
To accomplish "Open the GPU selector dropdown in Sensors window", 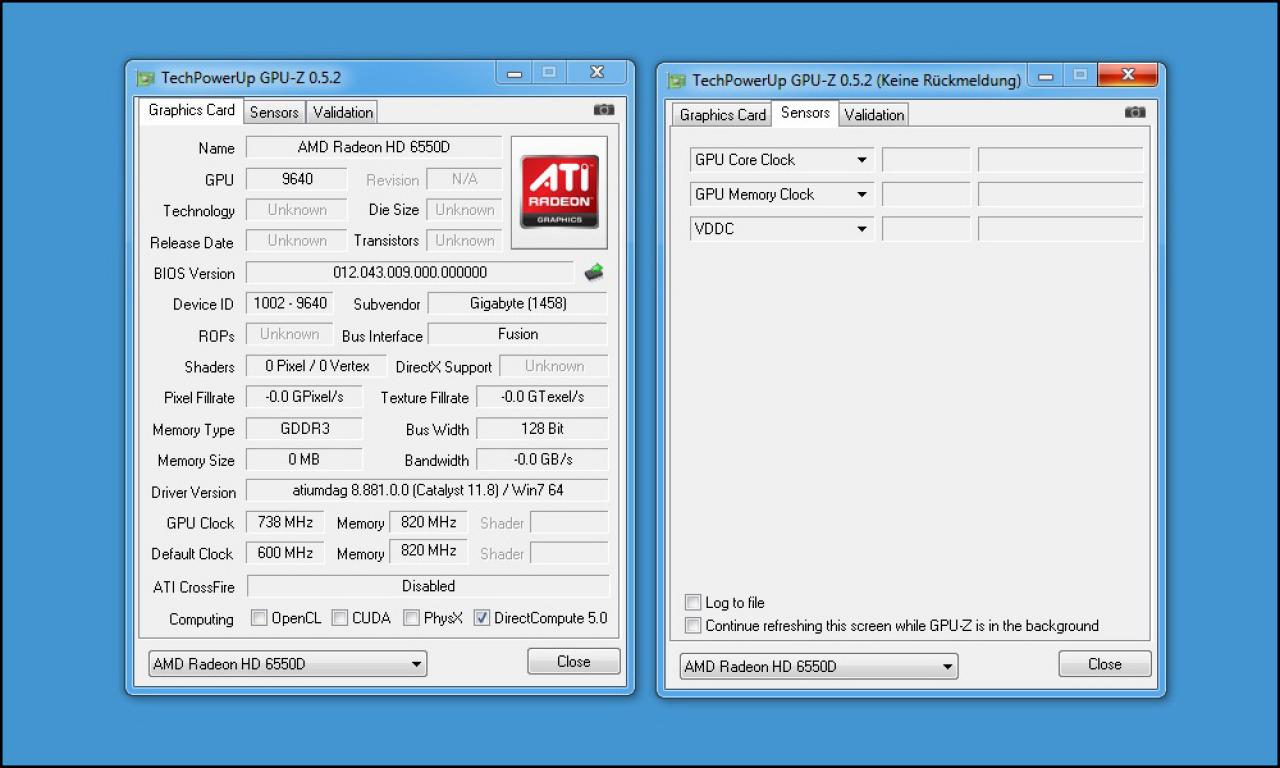I will coord(819,667).
